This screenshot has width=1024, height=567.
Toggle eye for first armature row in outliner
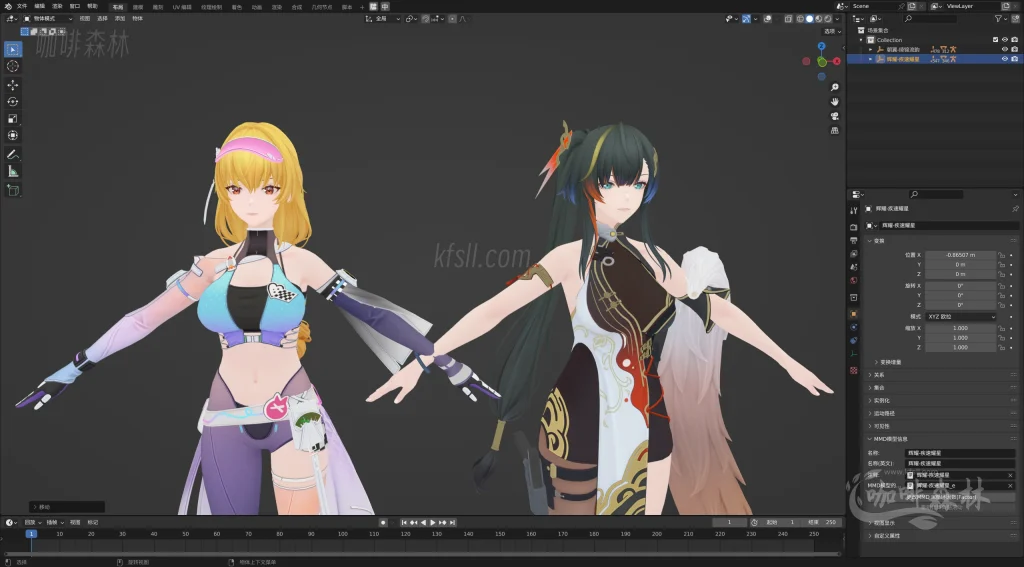[1005, 49]
